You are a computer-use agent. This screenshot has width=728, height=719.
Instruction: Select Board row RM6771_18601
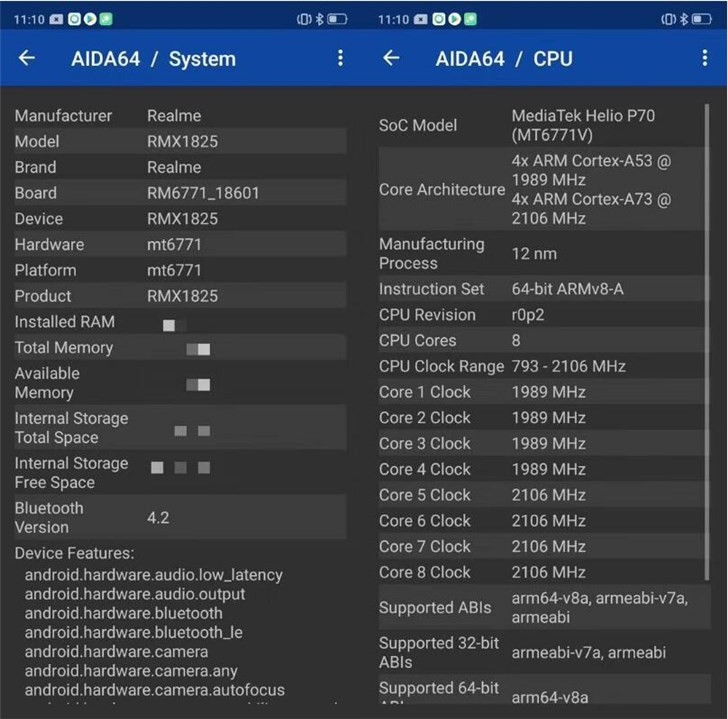pos(180,193)
